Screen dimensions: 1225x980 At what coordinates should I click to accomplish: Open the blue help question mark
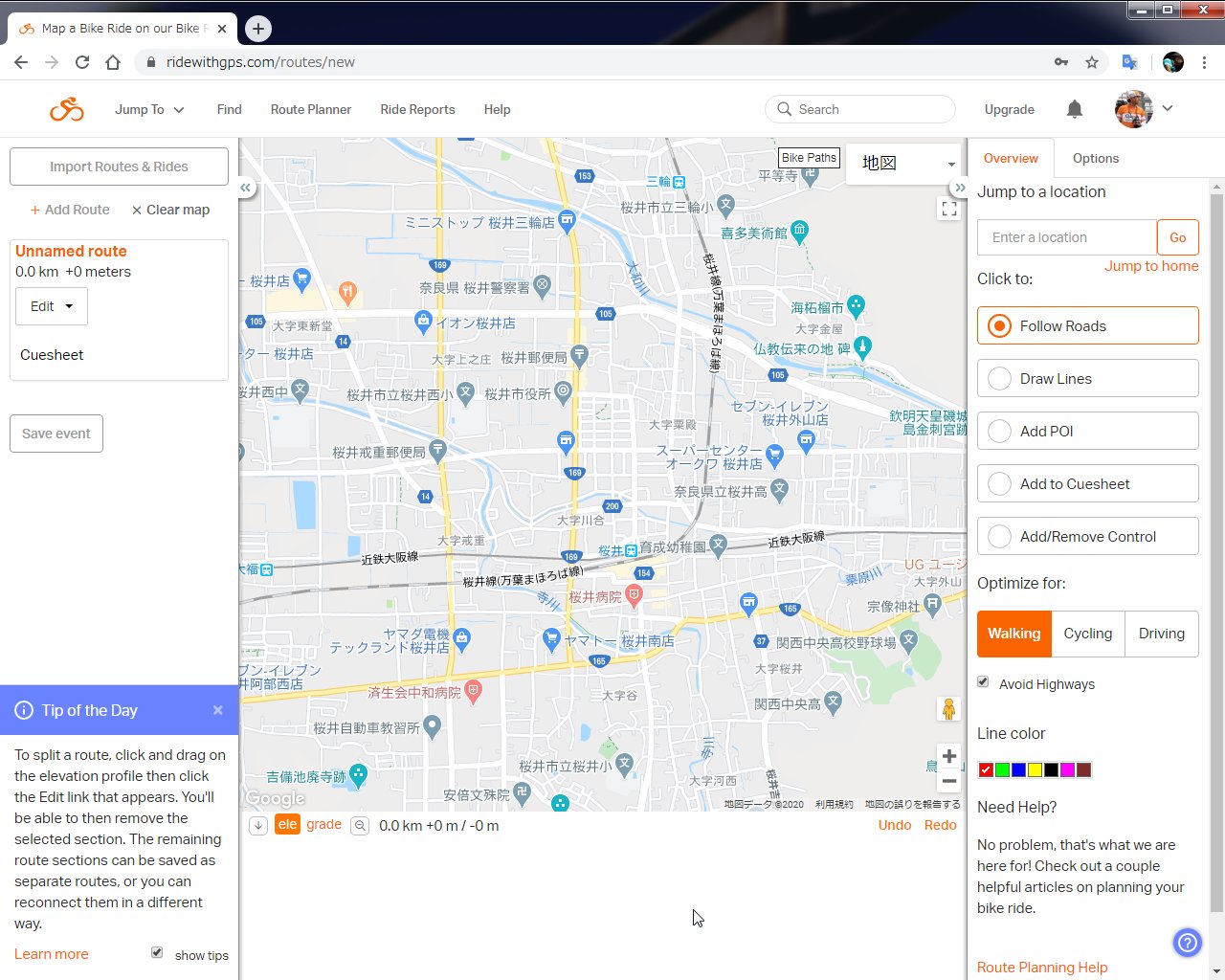tap(1187, 943)
